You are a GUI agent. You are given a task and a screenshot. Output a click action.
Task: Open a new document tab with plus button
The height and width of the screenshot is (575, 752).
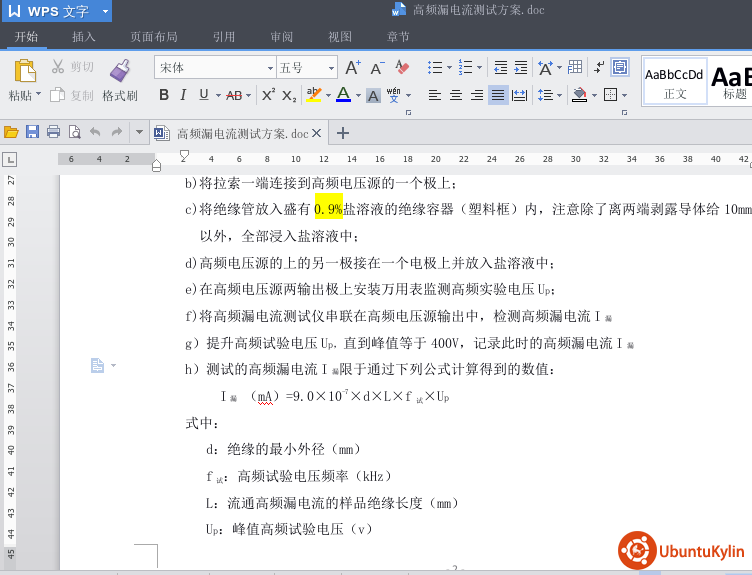(x=343, y=133)
